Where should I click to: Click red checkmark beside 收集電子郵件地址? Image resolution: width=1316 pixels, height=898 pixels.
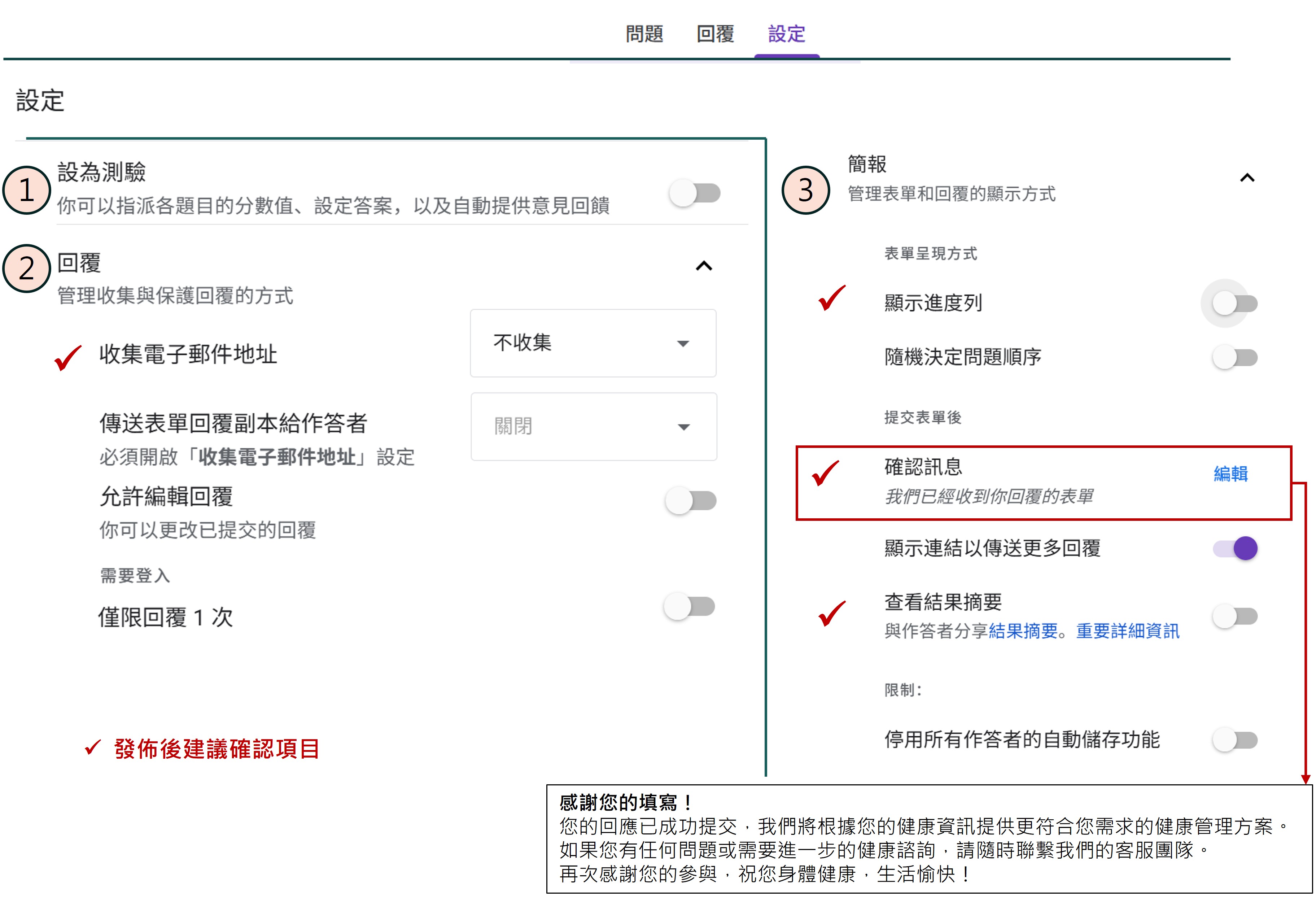68,357
